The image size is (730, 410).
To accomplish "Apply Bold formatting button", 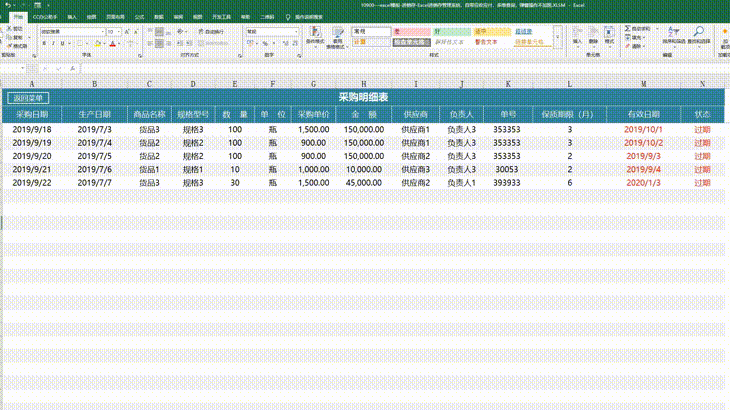I will point(44,43).
